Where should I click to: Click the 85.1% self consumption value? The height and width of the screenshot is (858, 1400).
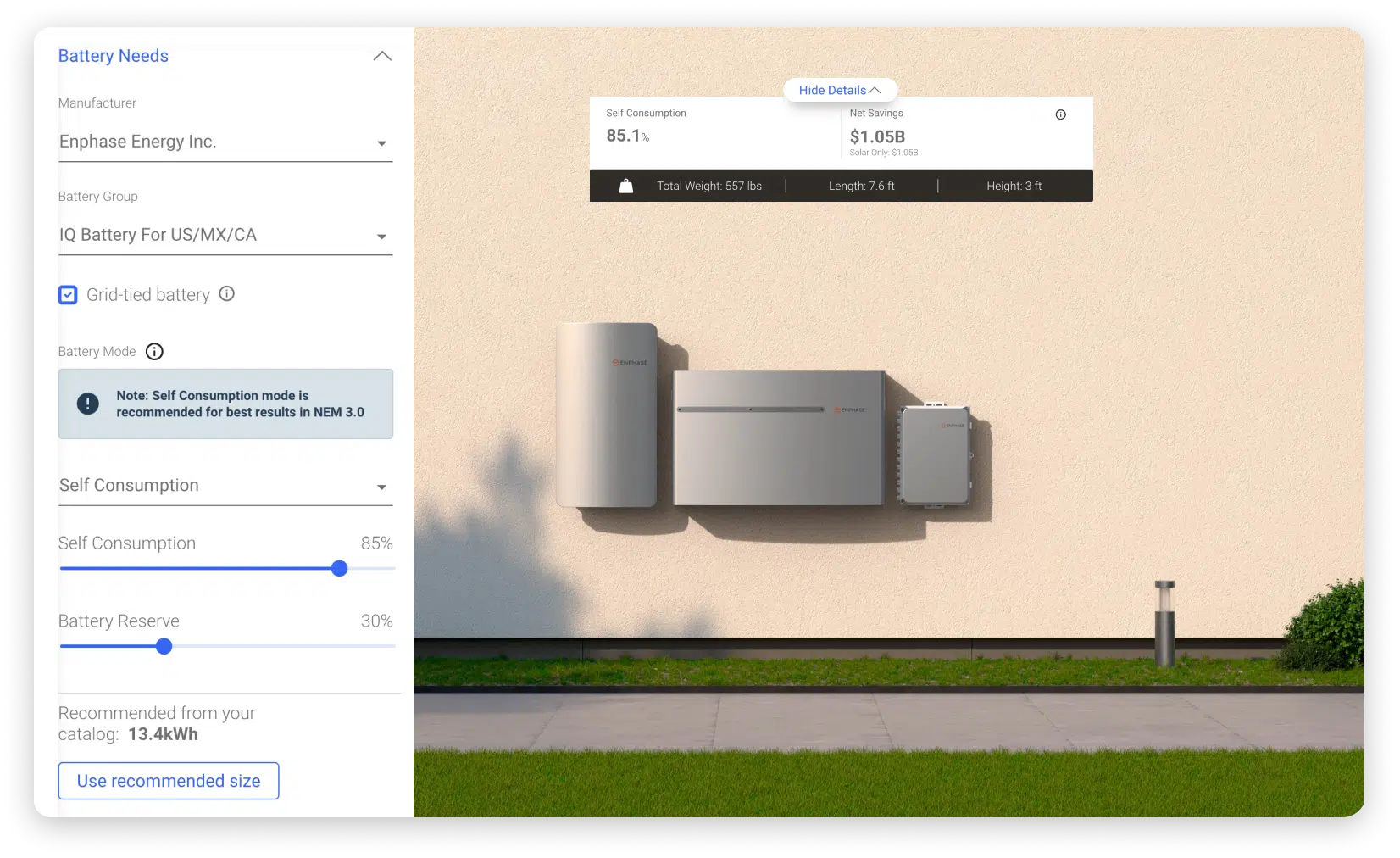[x=628, y=136]
